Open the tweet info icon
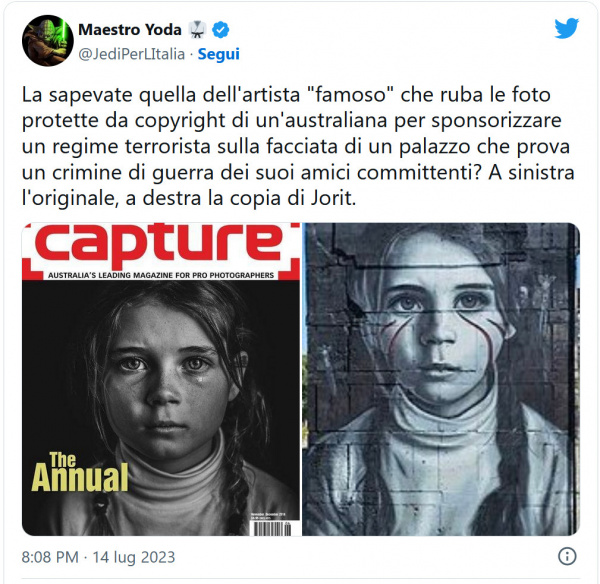This screenshot has height=584, width=600. click(x=567, y=556)
